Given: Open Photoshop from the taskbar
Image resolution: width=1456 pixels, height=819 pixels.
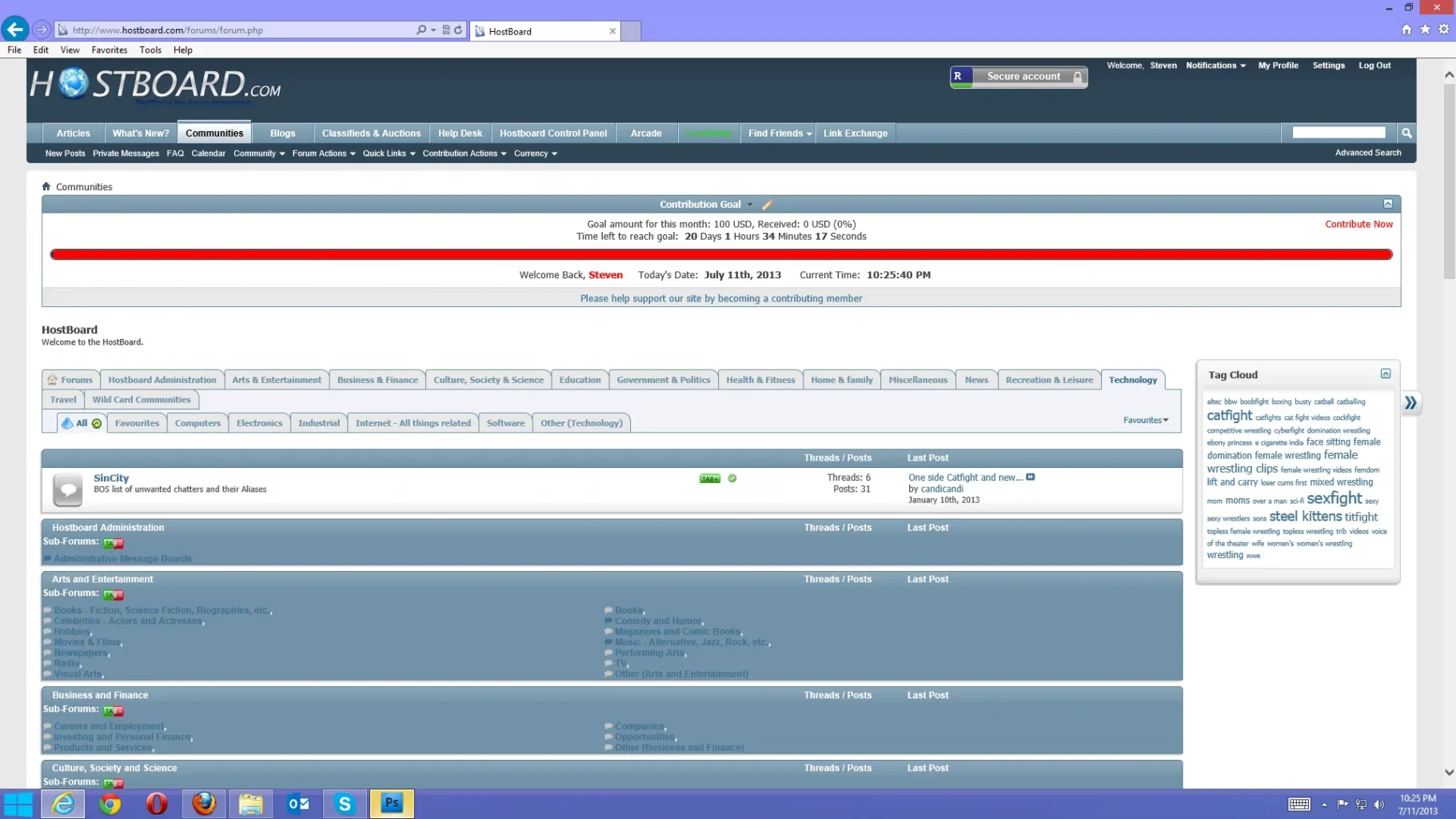Looking at the screenshot, I should coord(392,804).
